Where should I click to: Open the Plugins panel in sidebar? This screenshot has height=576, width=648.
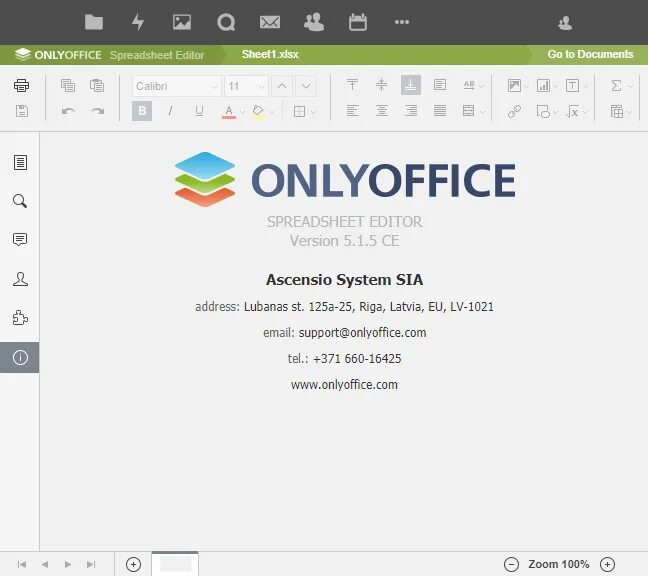(x=20, y=318)
